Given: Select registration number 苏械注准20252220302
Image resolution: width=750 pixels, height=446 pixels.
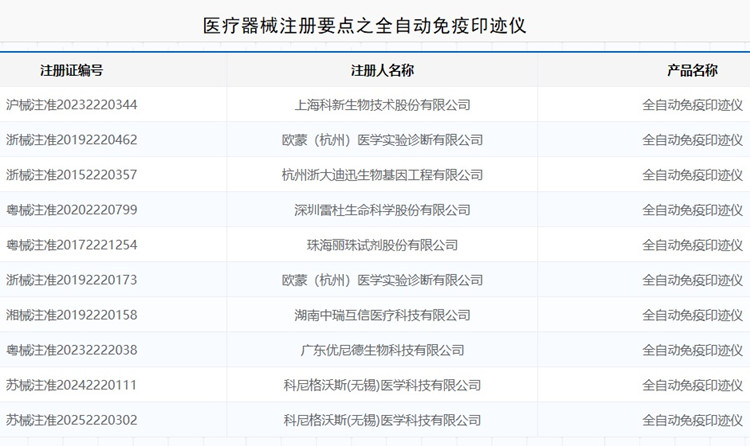Looking at the screenshot, I should click(72, 420).
